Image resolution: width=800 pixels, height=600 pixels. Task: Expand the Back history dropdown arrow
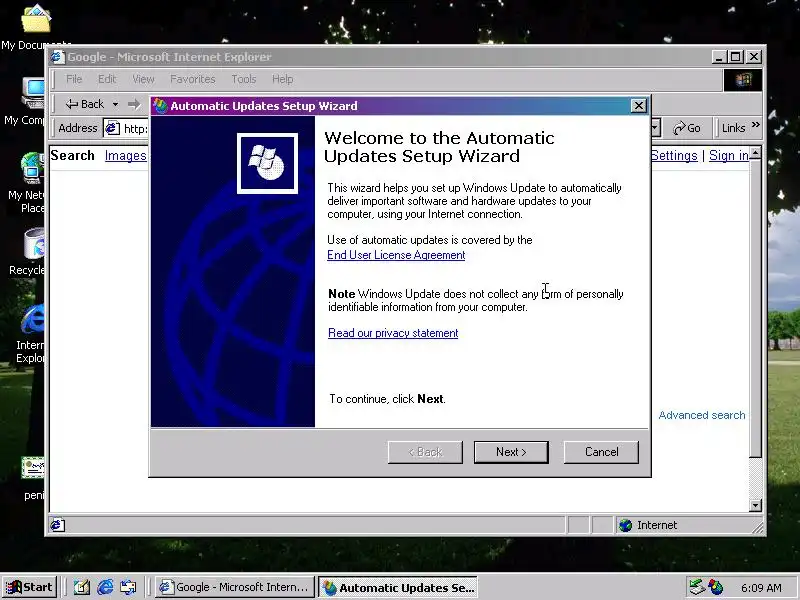coord(115,104)
